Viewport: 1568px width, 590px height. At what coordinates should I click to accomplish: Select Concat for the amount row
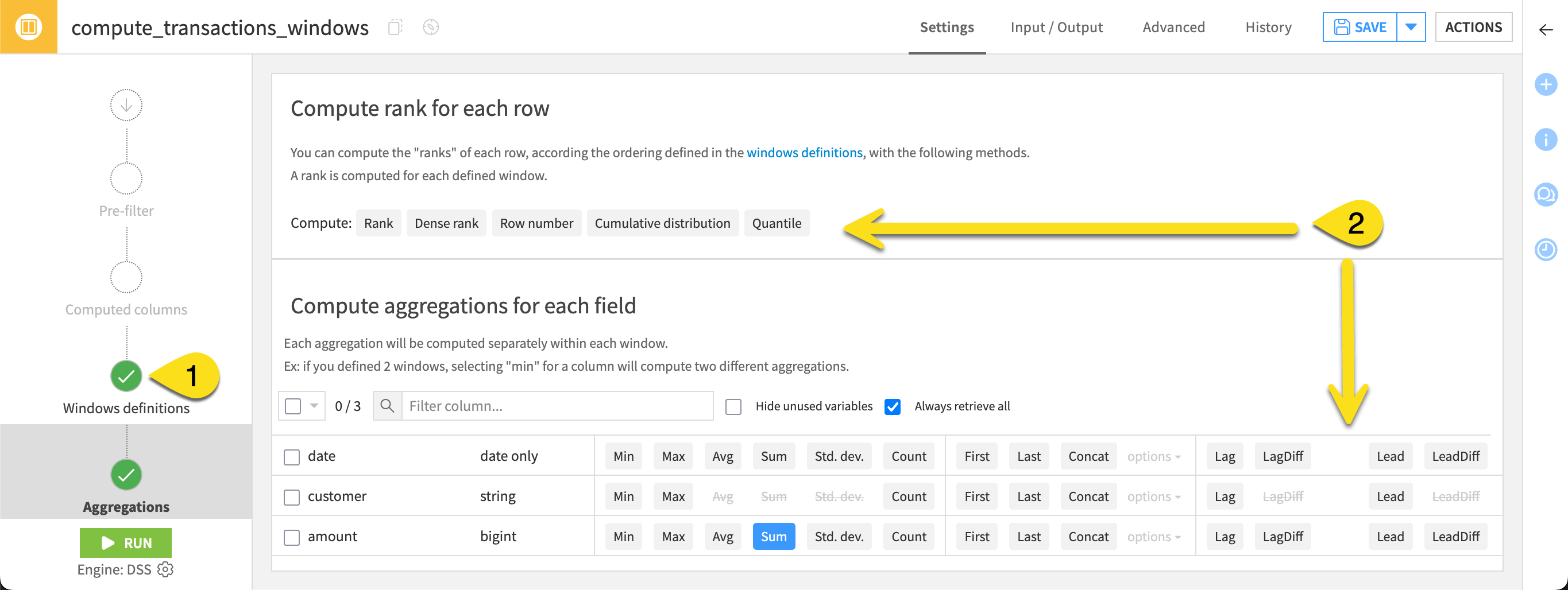[x=1088, y=537]
